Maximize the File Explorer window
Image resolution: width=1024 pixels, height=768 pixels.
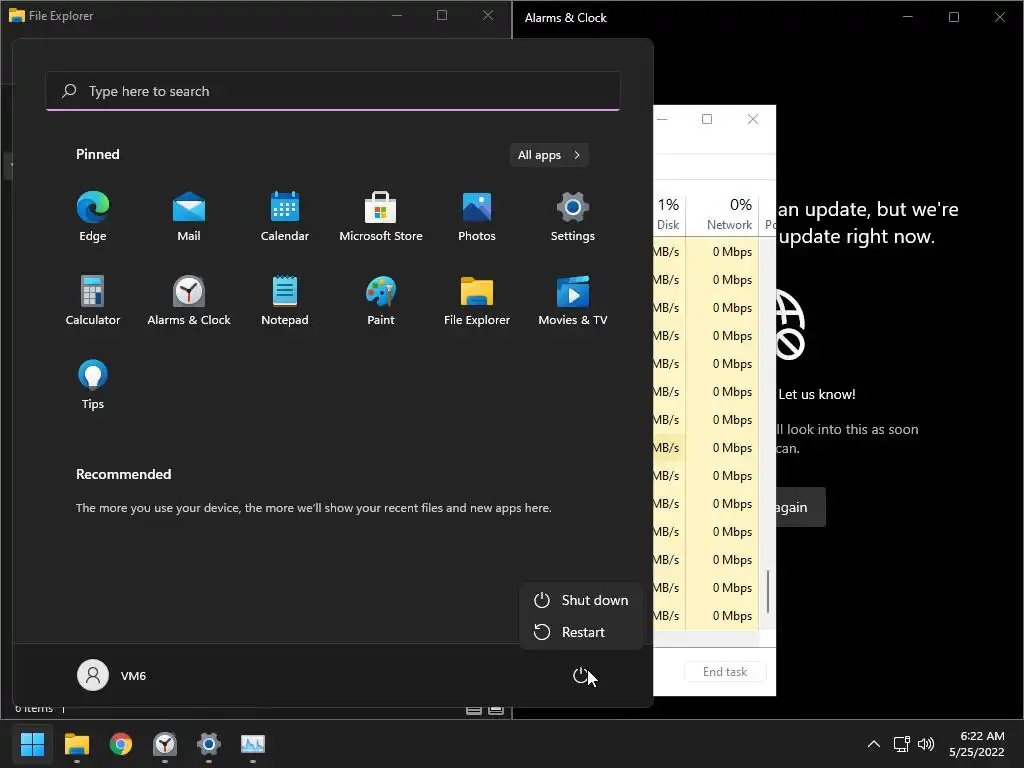(442, 15)
